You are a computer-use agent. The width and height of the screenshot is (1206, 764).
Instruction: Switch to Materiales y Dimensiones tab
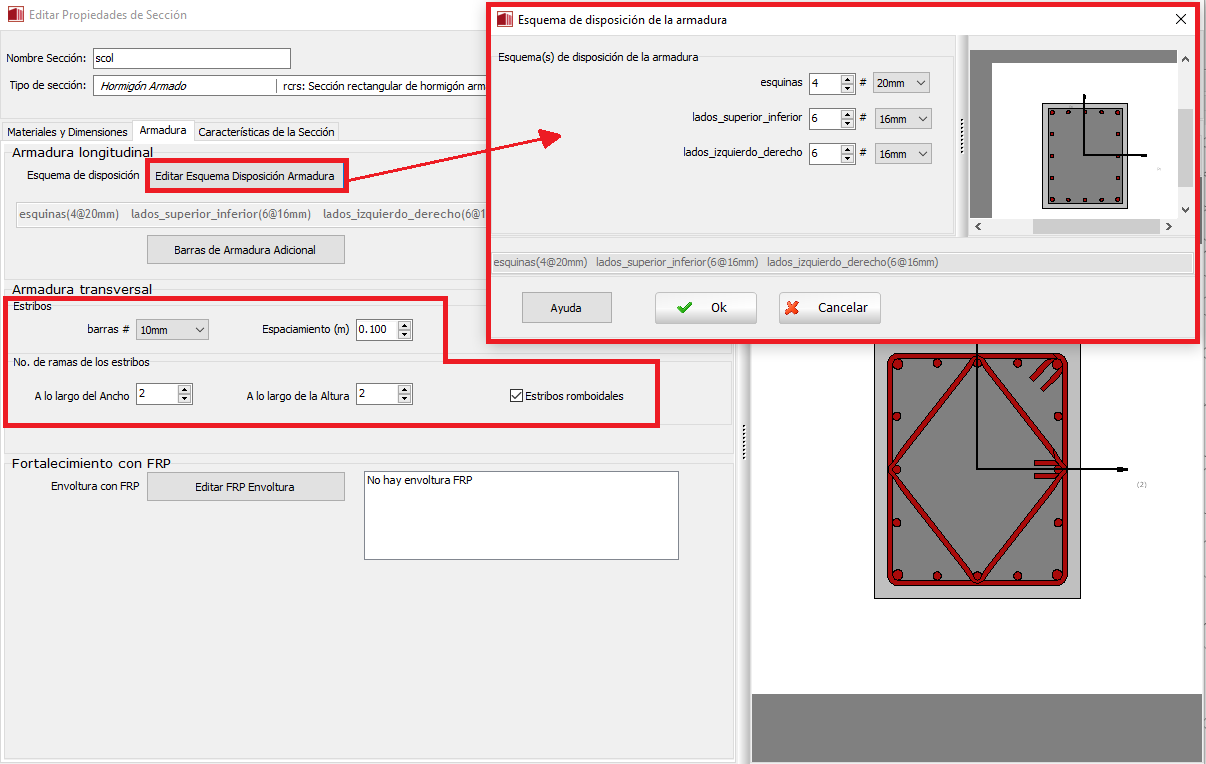click(67, 132)
